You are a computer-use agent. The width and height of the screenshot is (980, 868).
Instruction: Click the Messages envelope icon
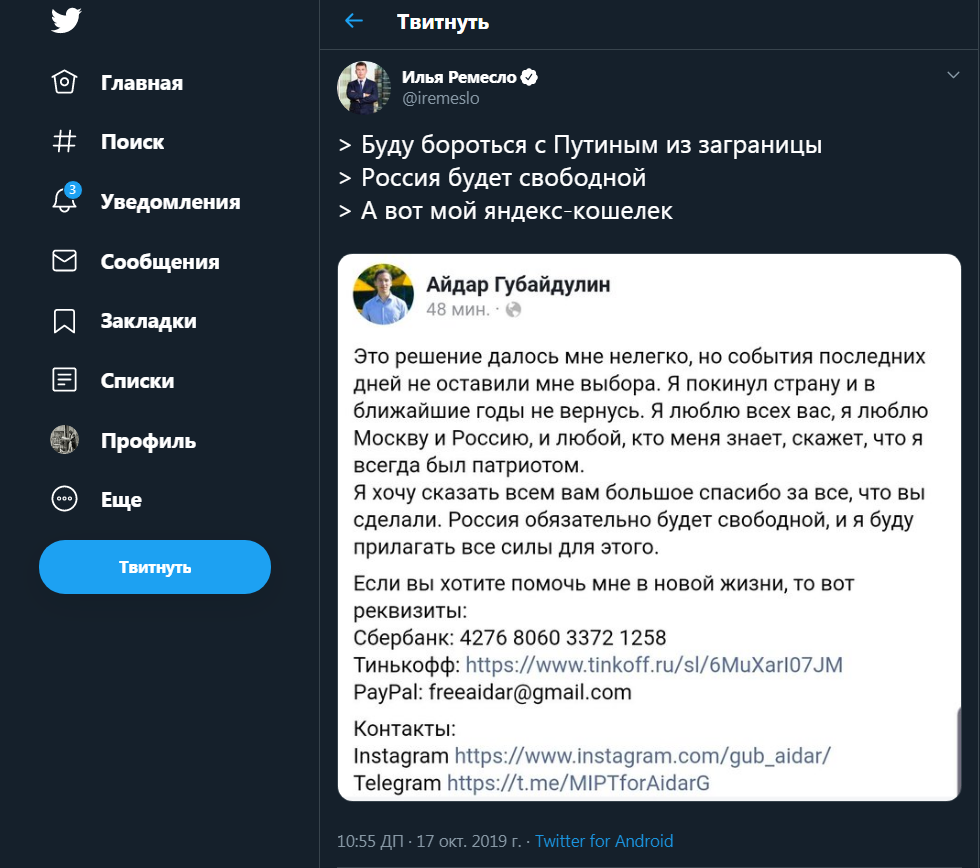pos(64,262)
